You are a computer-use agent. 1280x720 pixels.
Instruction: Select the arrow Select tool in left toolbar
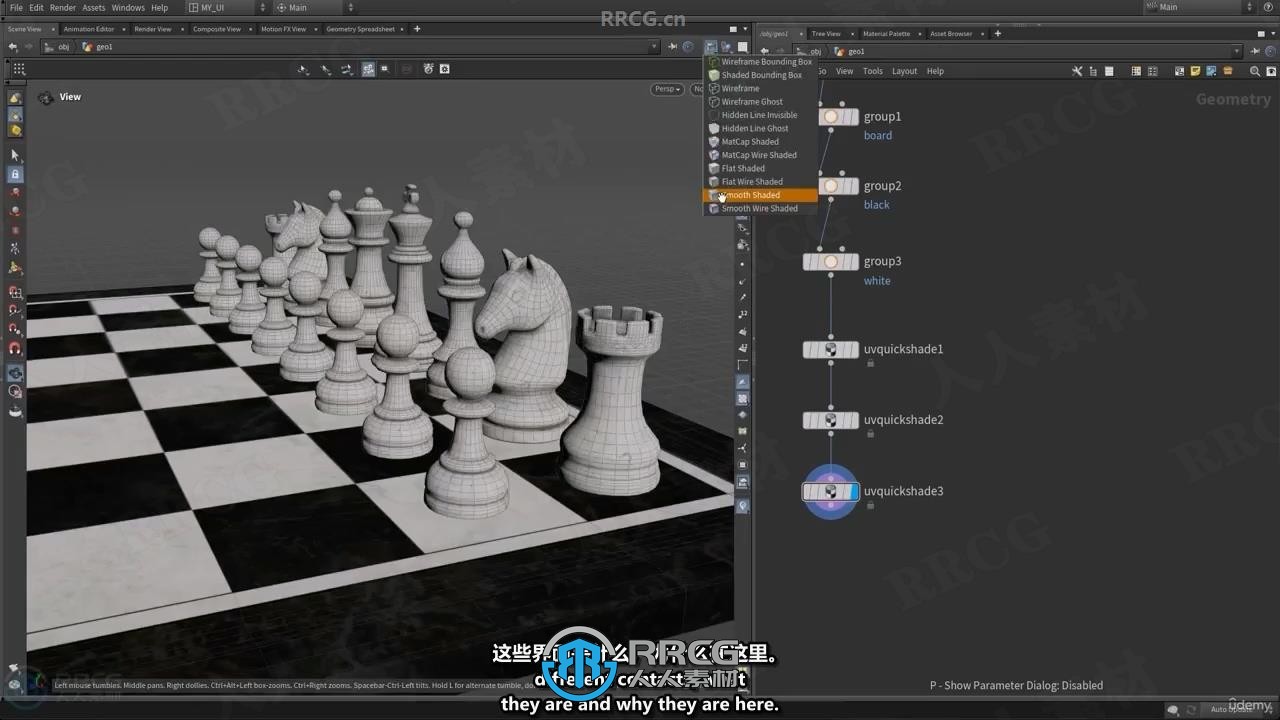[x=15, y=156]
